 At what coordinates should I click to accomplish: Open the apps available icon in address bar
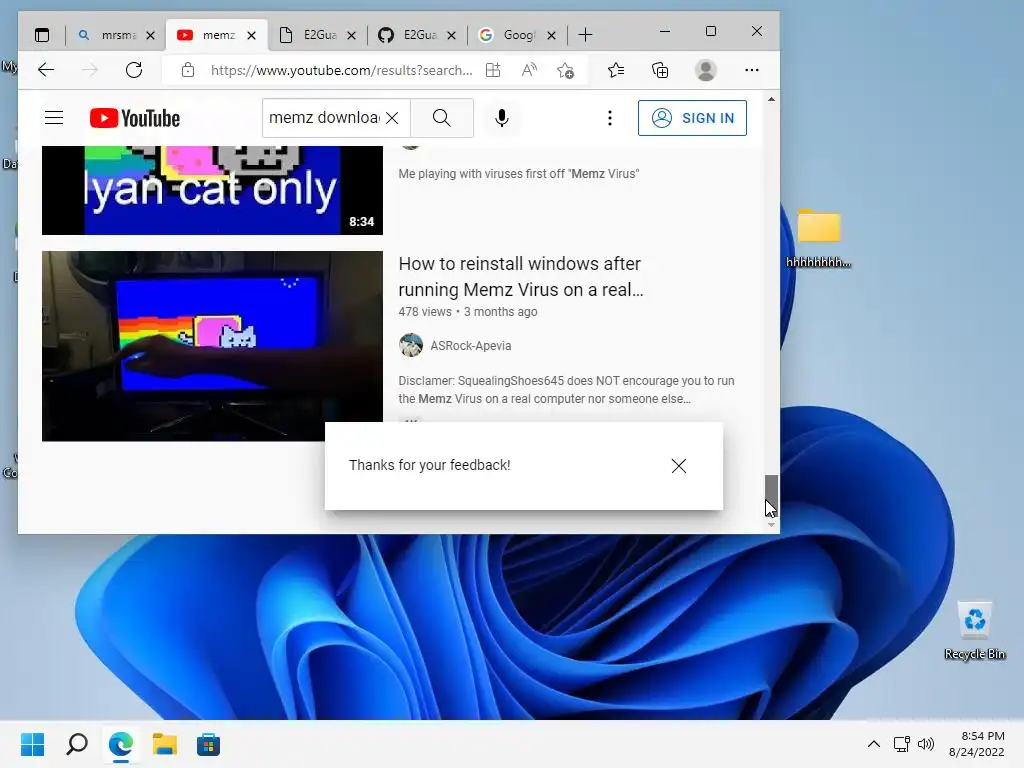(493, 70)
